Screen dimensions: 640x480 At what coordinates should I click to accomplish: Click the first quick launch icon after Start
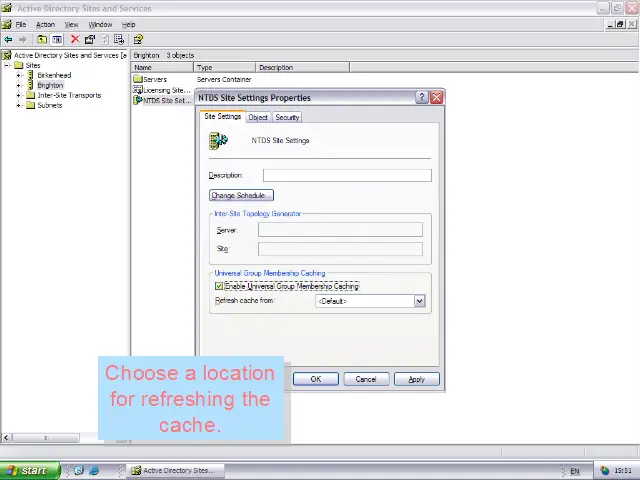coord(79,471)
